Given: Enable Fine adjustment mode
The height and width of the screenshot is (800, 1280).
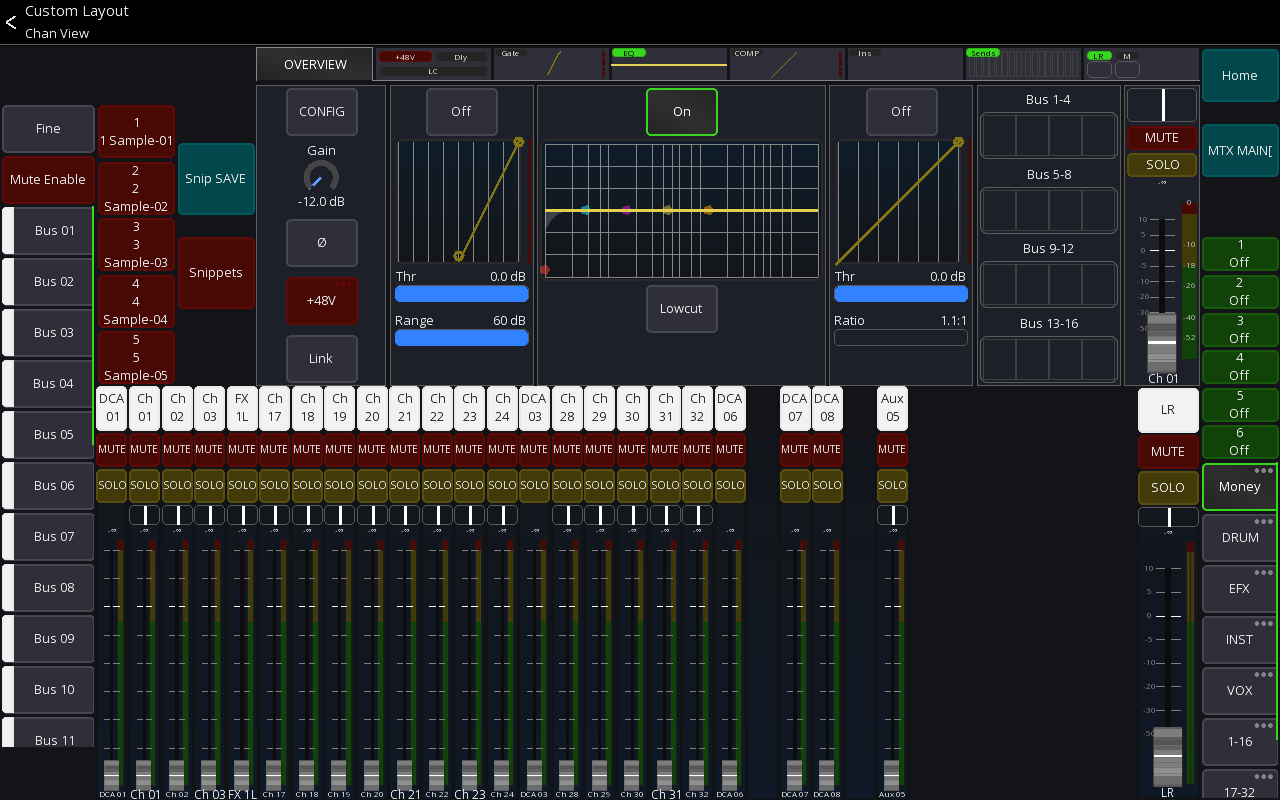Looking at the screenshot, I should click(48, 128).
